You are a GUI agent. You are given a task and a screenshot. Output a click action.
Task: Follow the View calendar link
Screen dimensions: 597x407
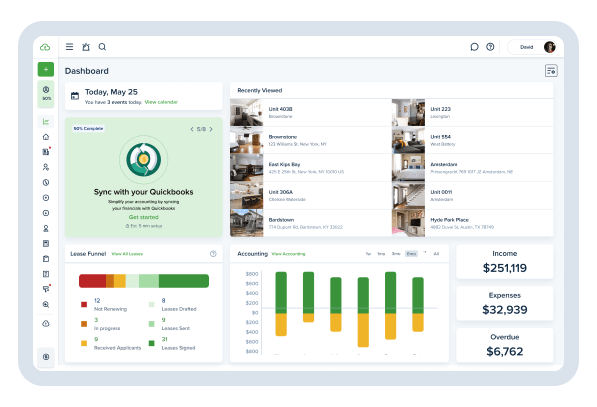[161, 102]
